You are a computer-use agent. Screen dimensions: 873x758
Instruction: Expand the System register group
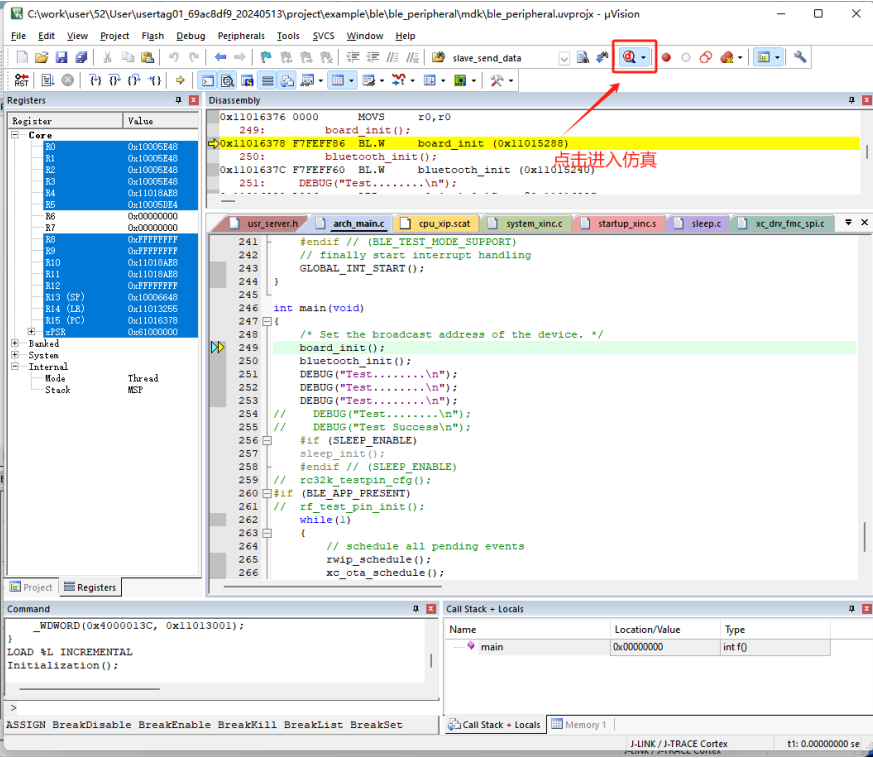pos(15,355)
